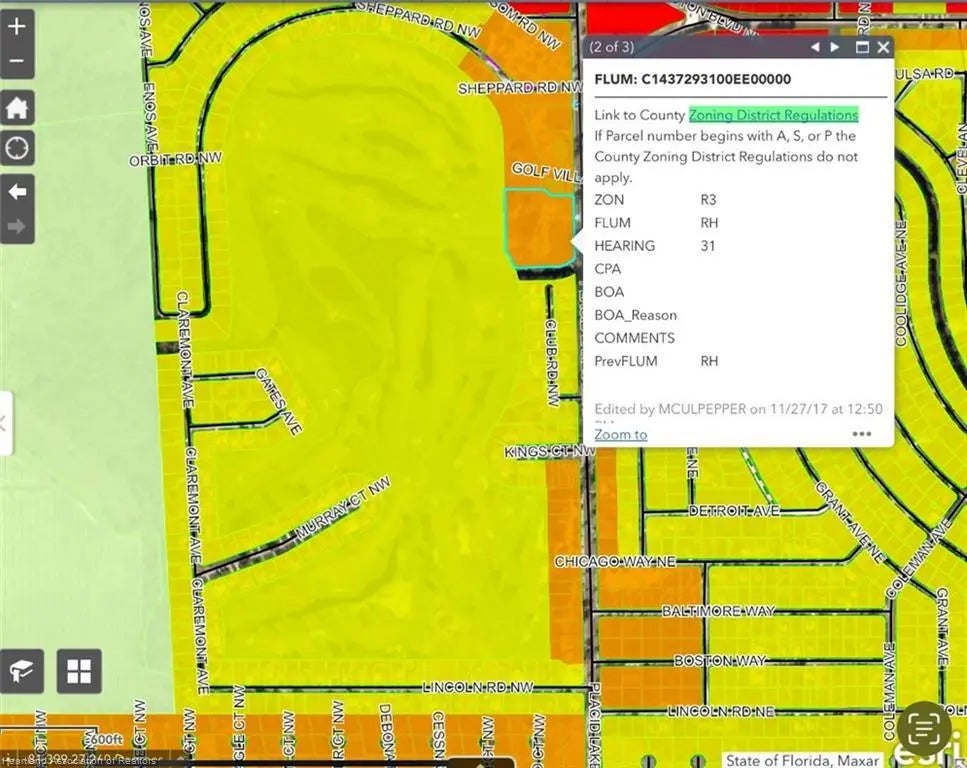Open the popup more options ellipsis
Image resolution: width=967 pixels, height=768 pixels.
[x=861, y=434]
